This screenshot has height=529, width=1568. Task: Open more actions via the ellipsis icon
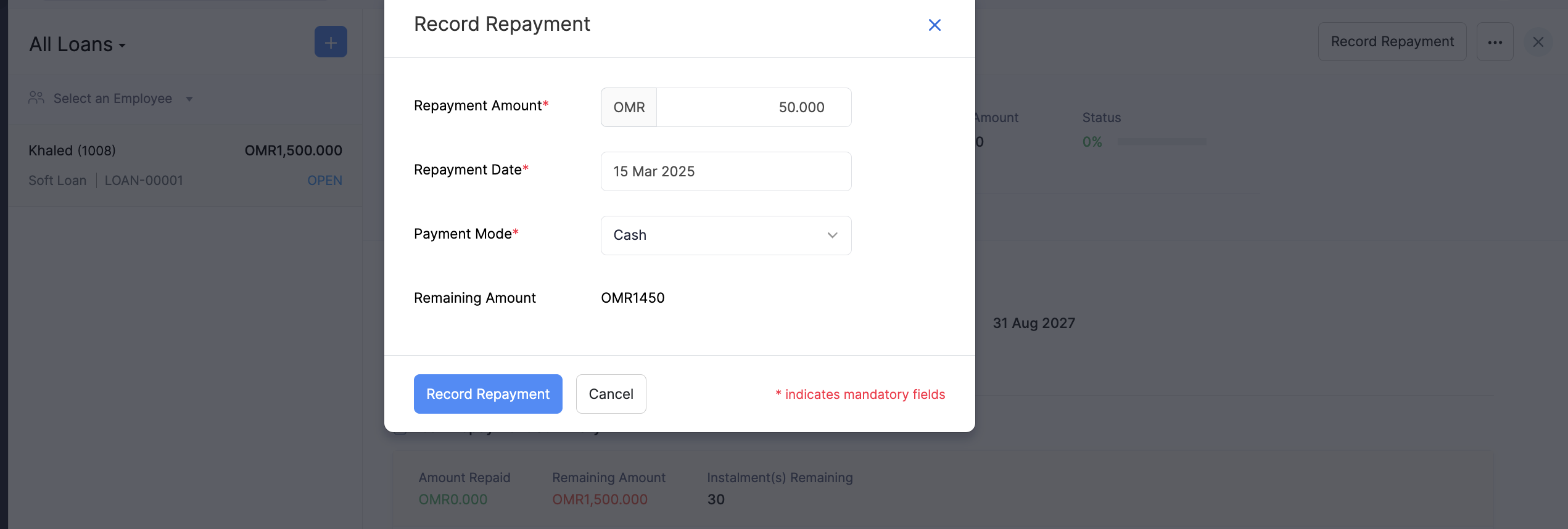1495,41
